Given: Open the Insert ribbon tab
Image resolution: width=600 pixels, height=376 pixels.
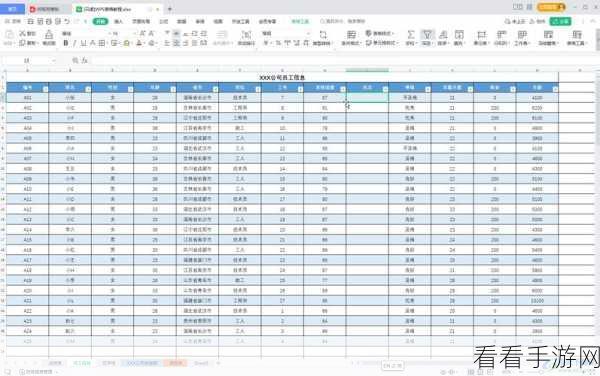Looking at the screenshot, I should 119,21.
